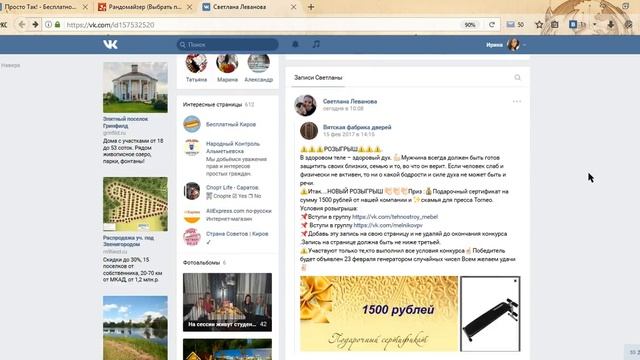Open reposted source 'Вятская фабрика дверей'
640x360 pixels.
(357, 127)
